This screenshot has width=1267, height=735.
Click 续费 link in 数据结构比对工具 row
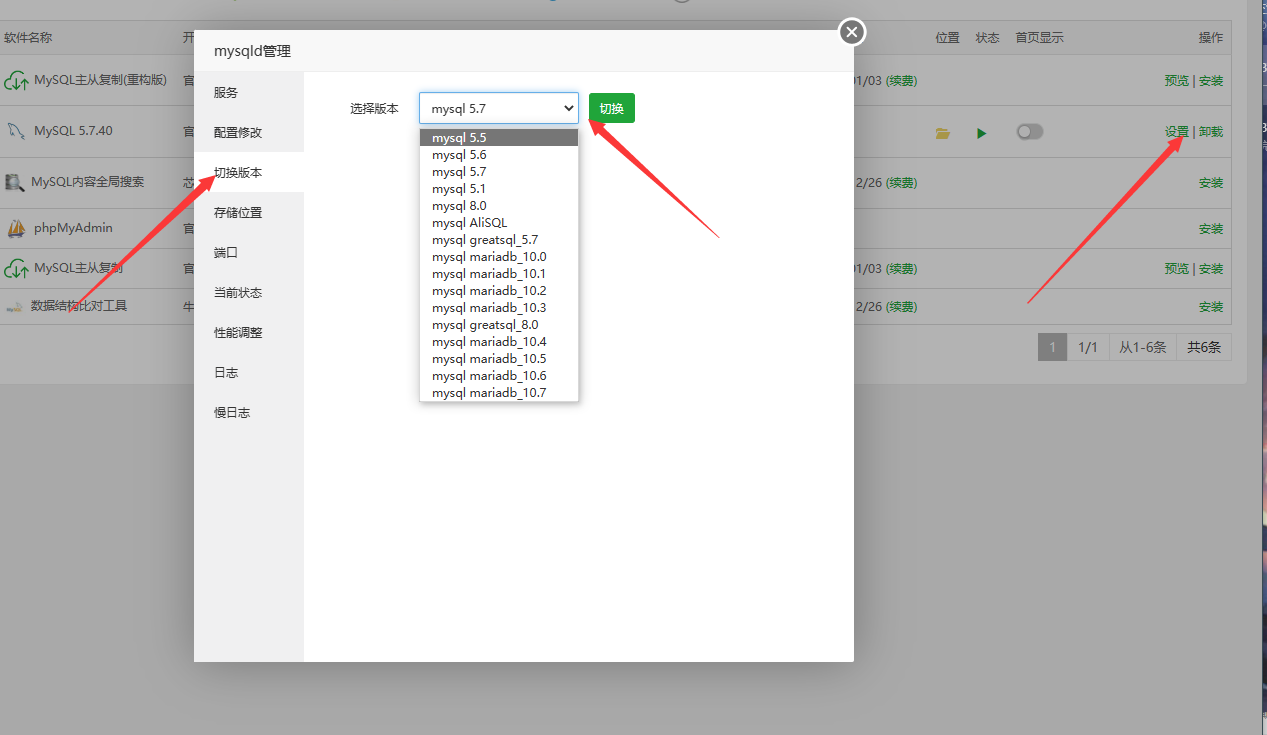(x=901, y=307)
